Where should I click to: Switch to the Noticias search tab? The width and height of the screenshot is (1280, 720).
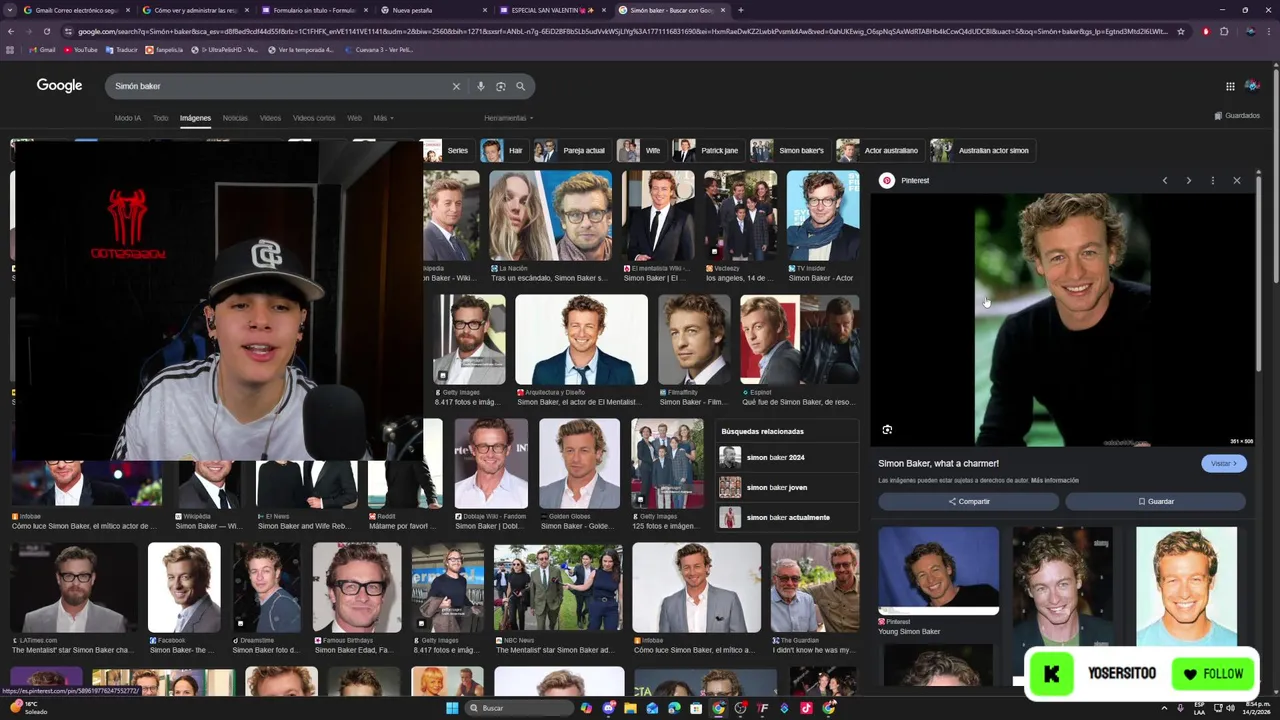(x=235, y=118)
